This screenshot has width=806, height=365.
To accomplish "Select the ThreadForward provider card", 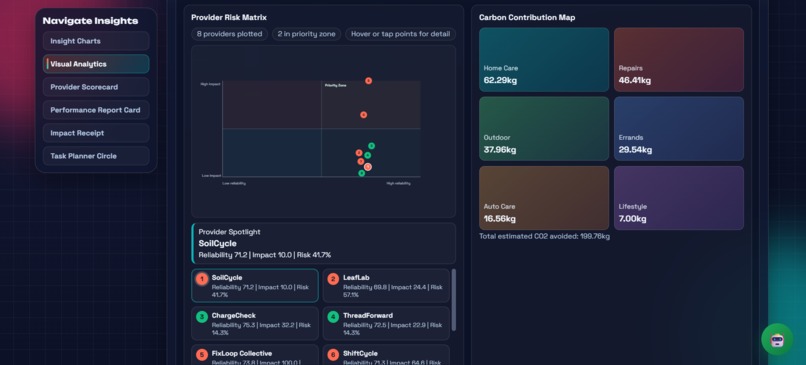I will 386,323.
